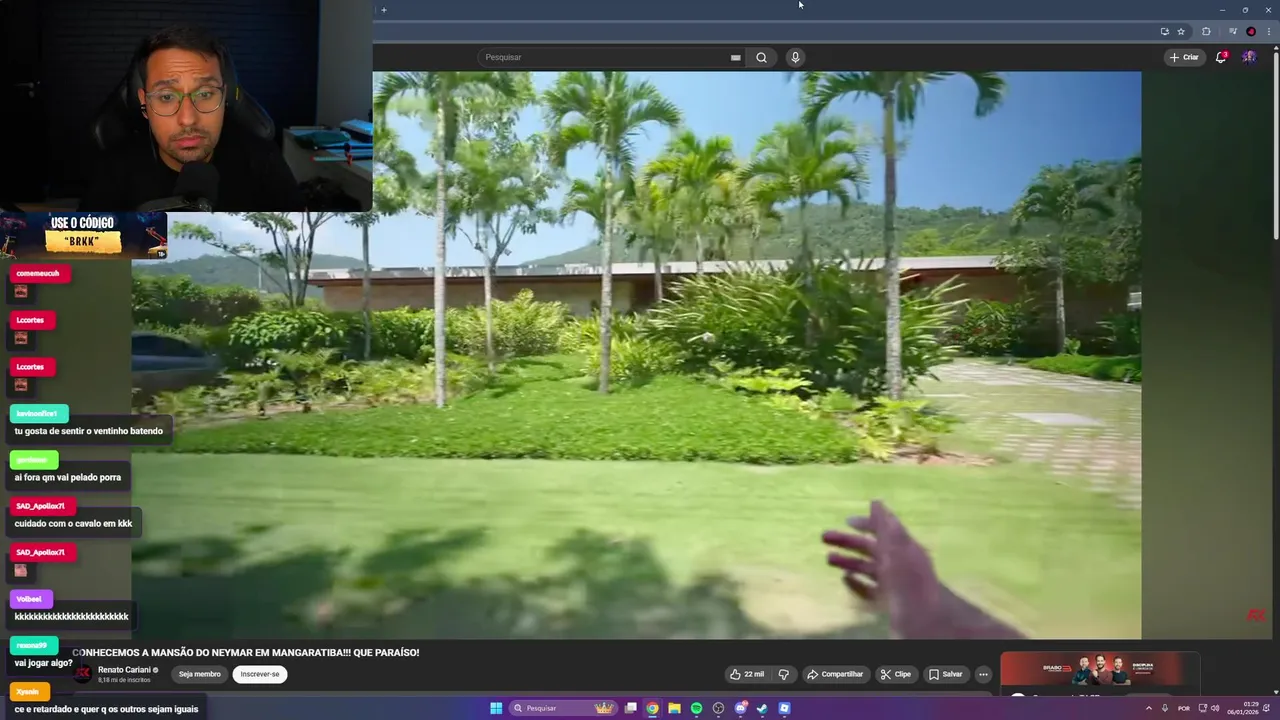Click chat message 'cuidado com o cavalo em kkk'
The image size is (1280, 720).
click(73, 523)
